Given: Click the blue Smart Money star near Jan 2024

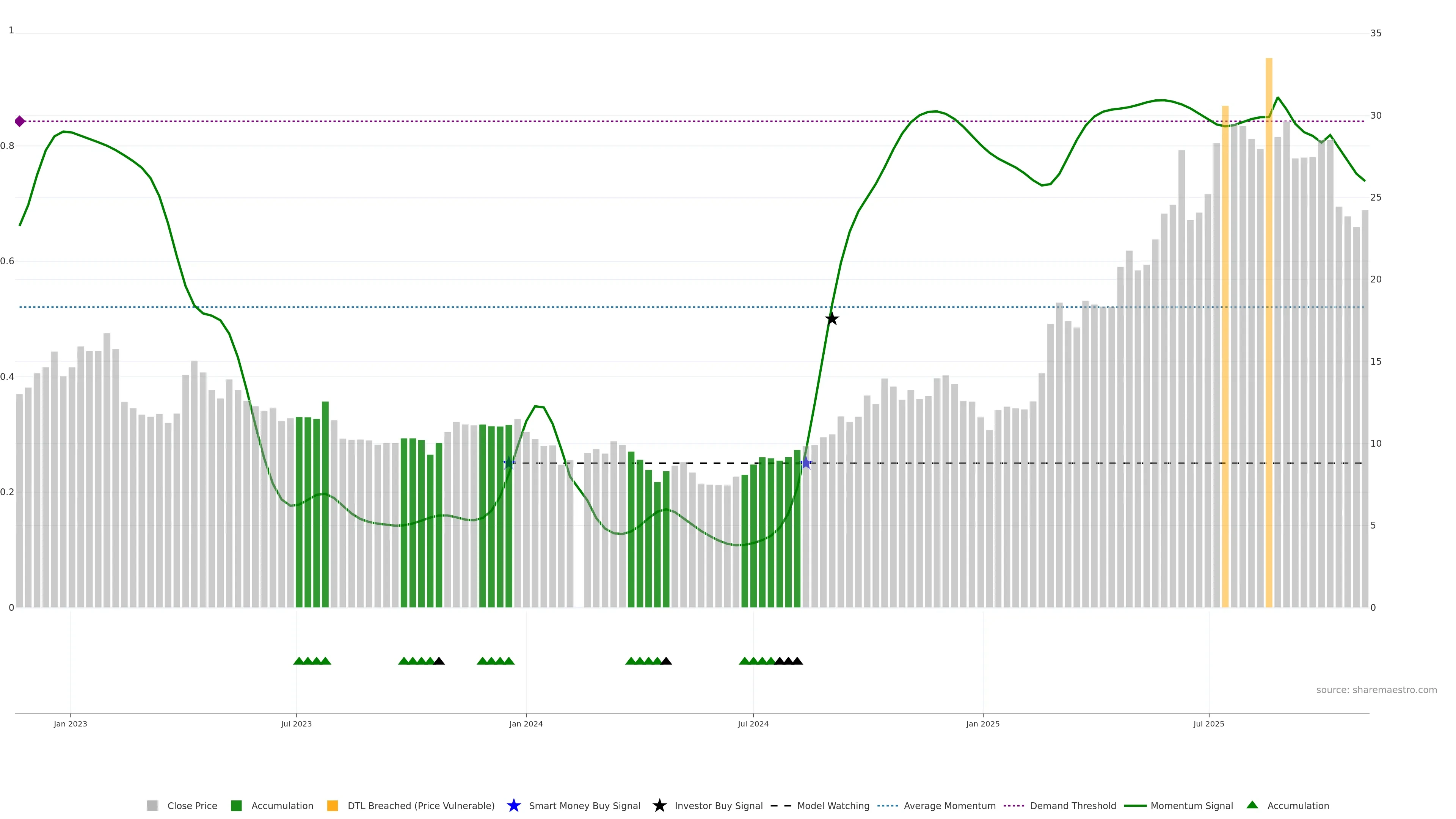Looking at the screenshot, I should 509,463.
